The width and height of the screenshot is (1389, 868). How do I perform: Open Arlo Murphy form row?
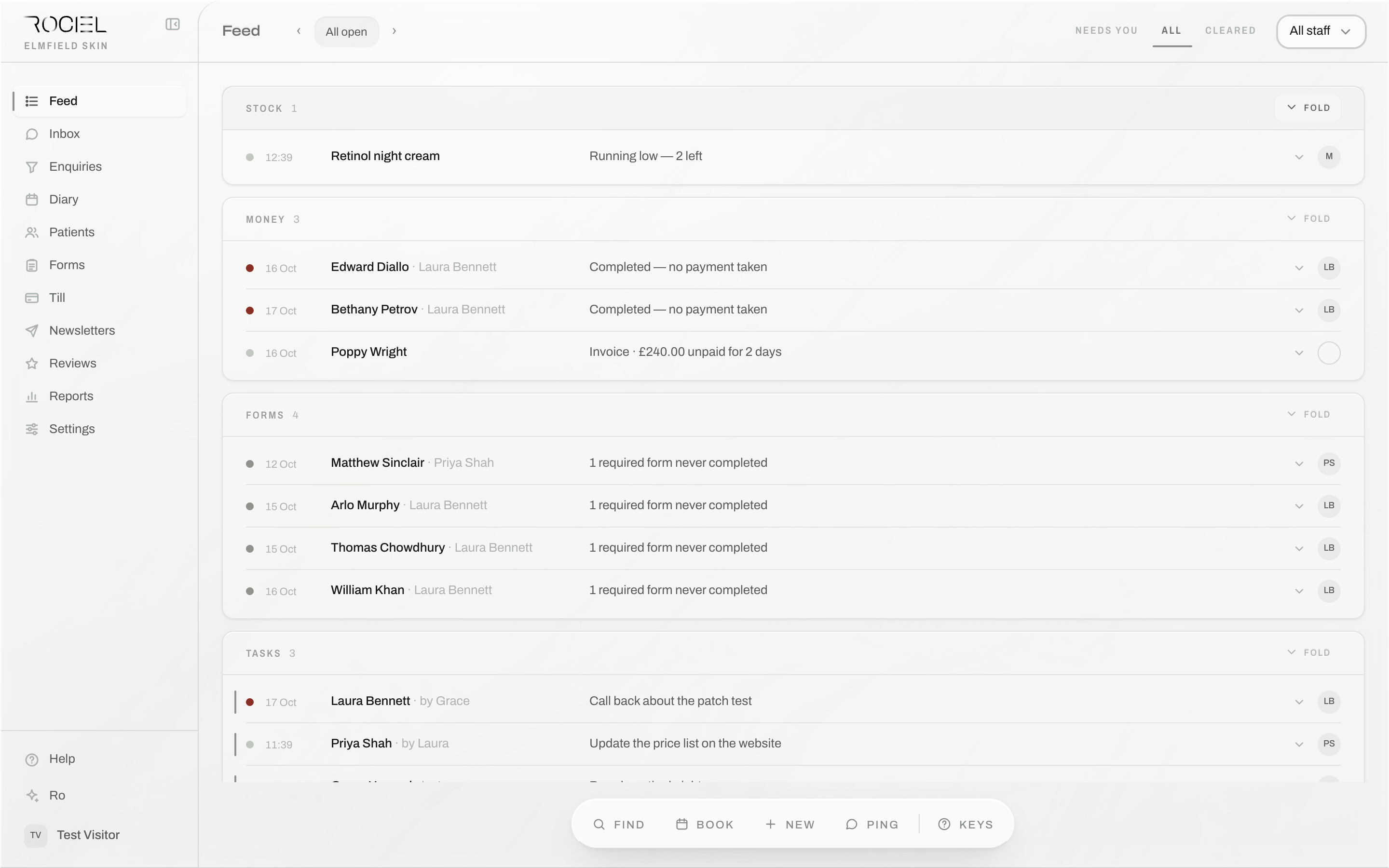tap(793, 506)
